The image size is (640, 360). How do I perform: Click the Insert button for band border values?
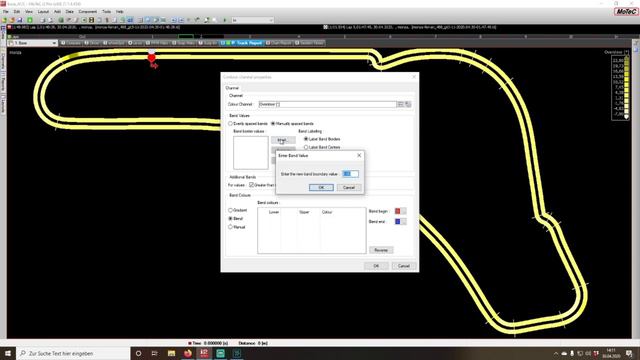tap(283, 140)
